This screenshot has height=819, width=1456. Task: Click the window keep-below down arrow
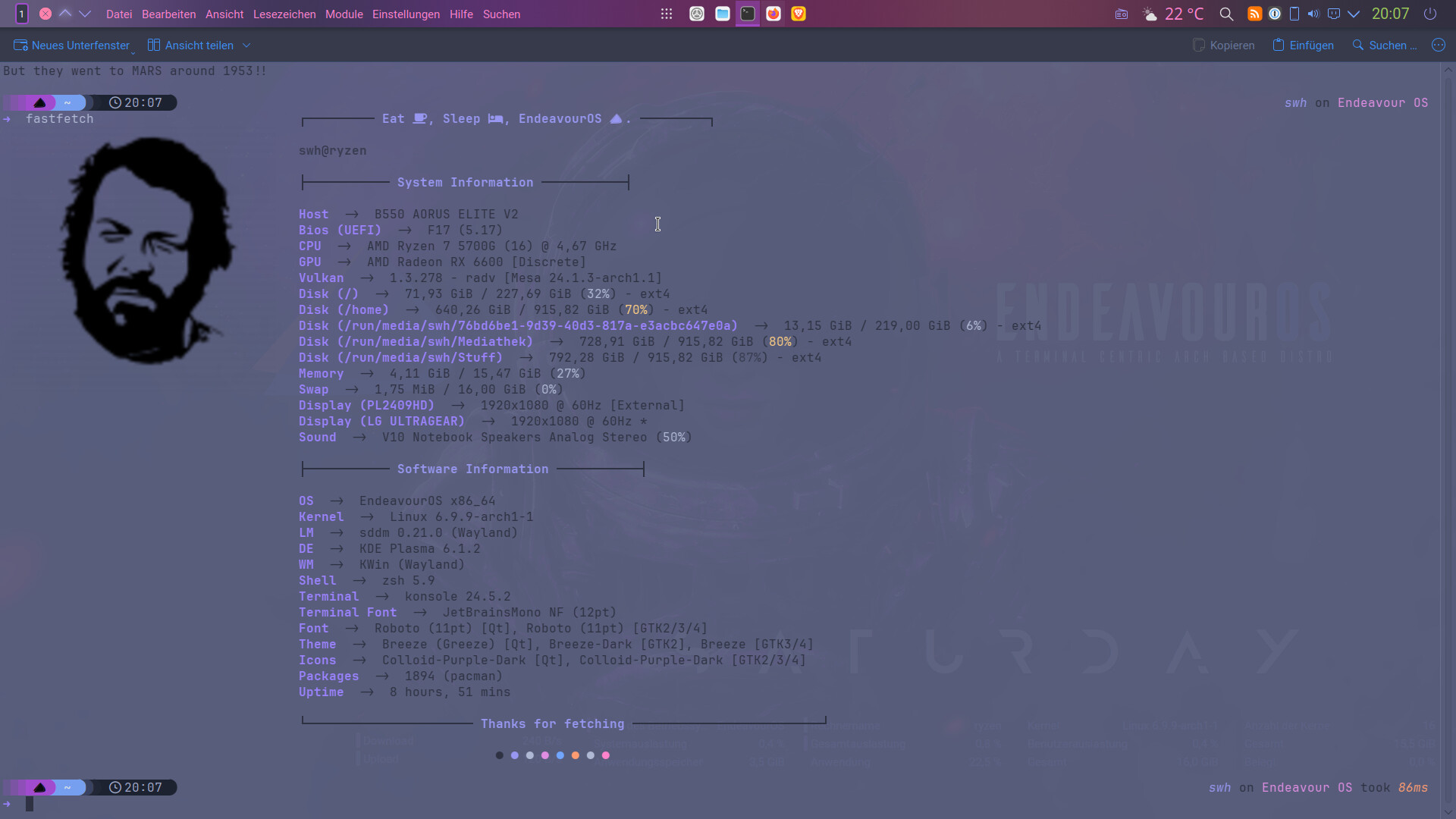[85, 14]
